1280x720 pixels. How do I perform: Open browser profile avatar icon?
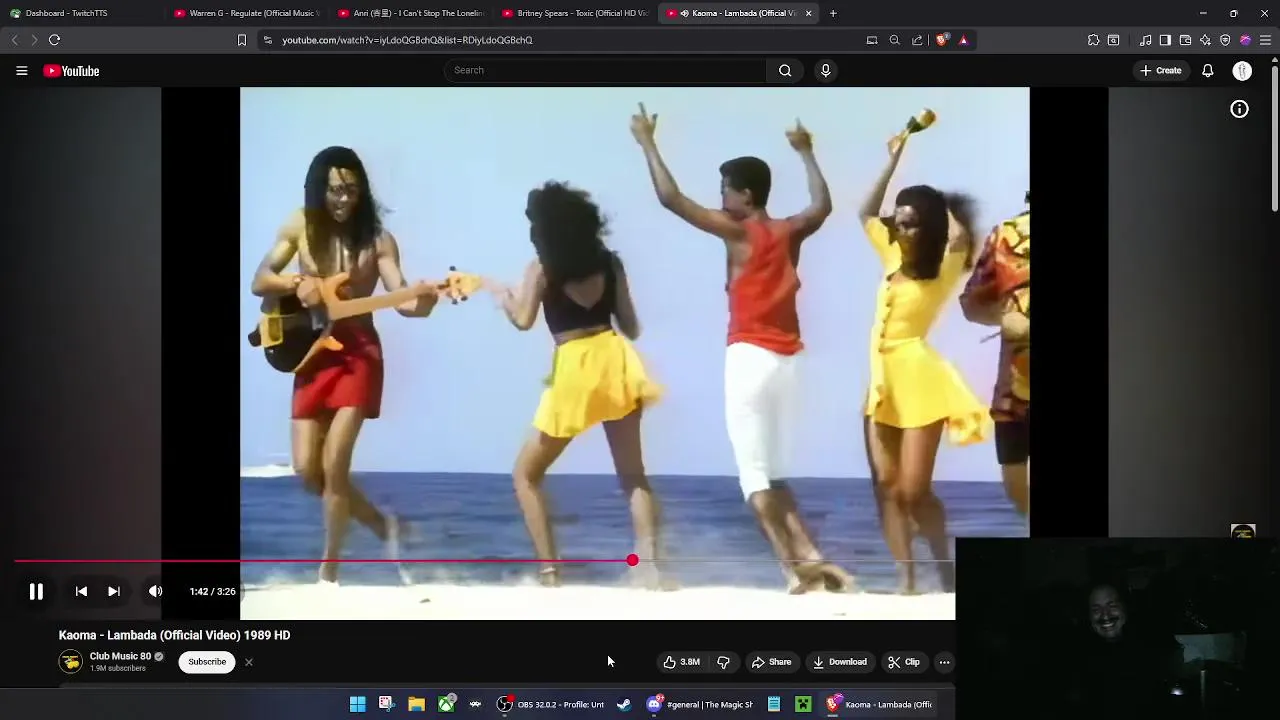(1245, 40)
